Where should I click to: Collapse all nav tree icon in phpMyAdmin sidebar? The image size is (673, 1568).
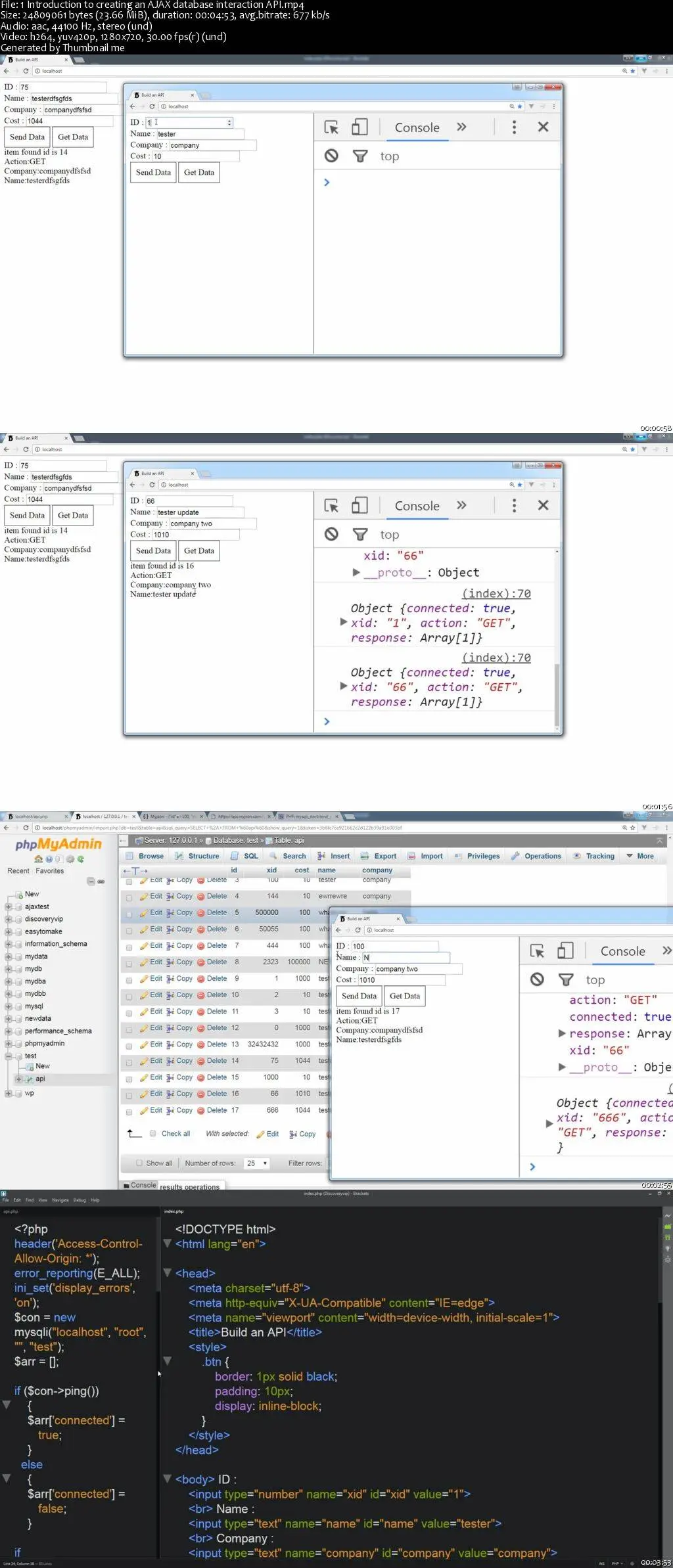click(91, 882)
